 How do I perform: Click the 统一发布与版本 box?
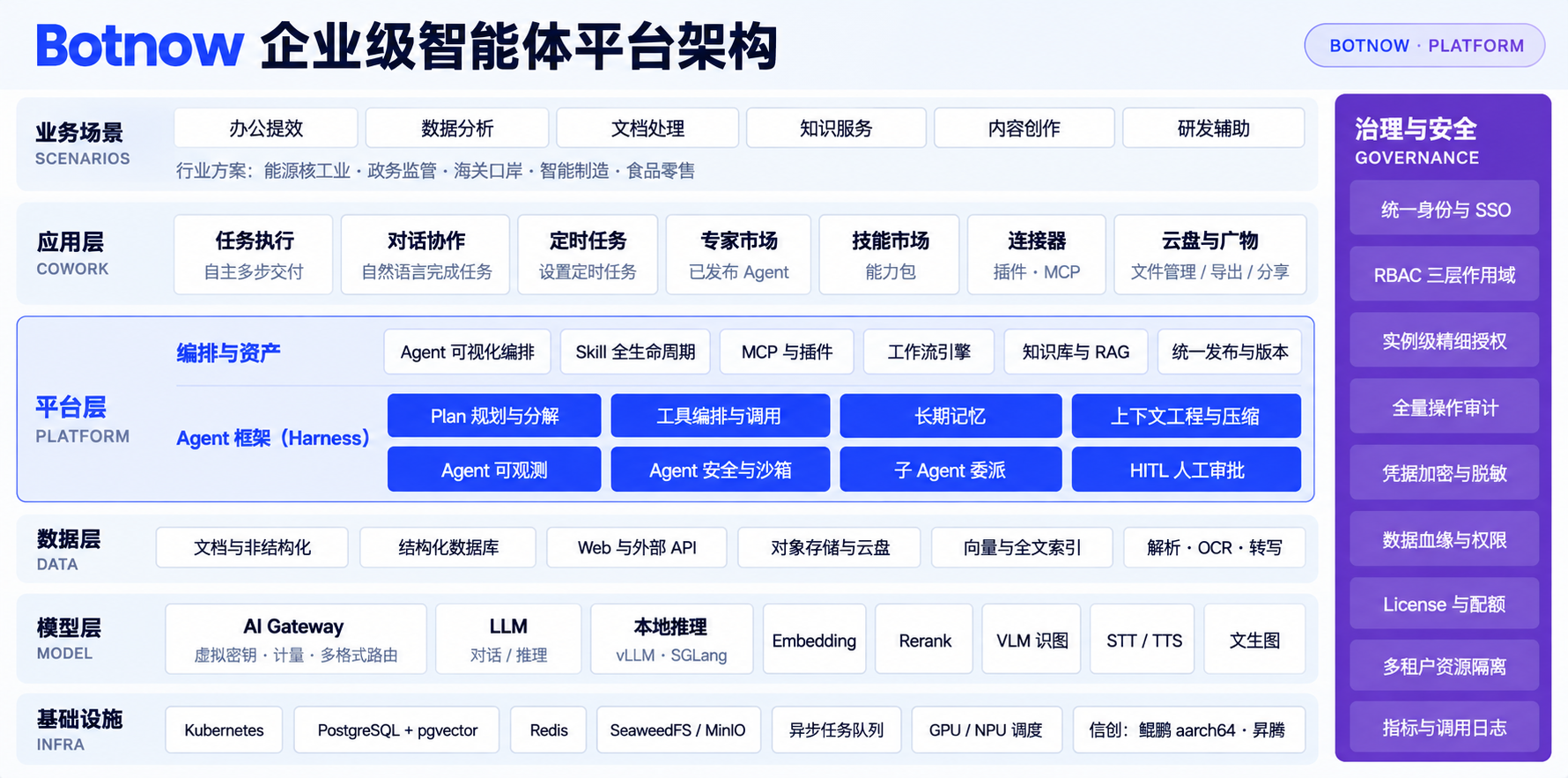(1230, 352)
